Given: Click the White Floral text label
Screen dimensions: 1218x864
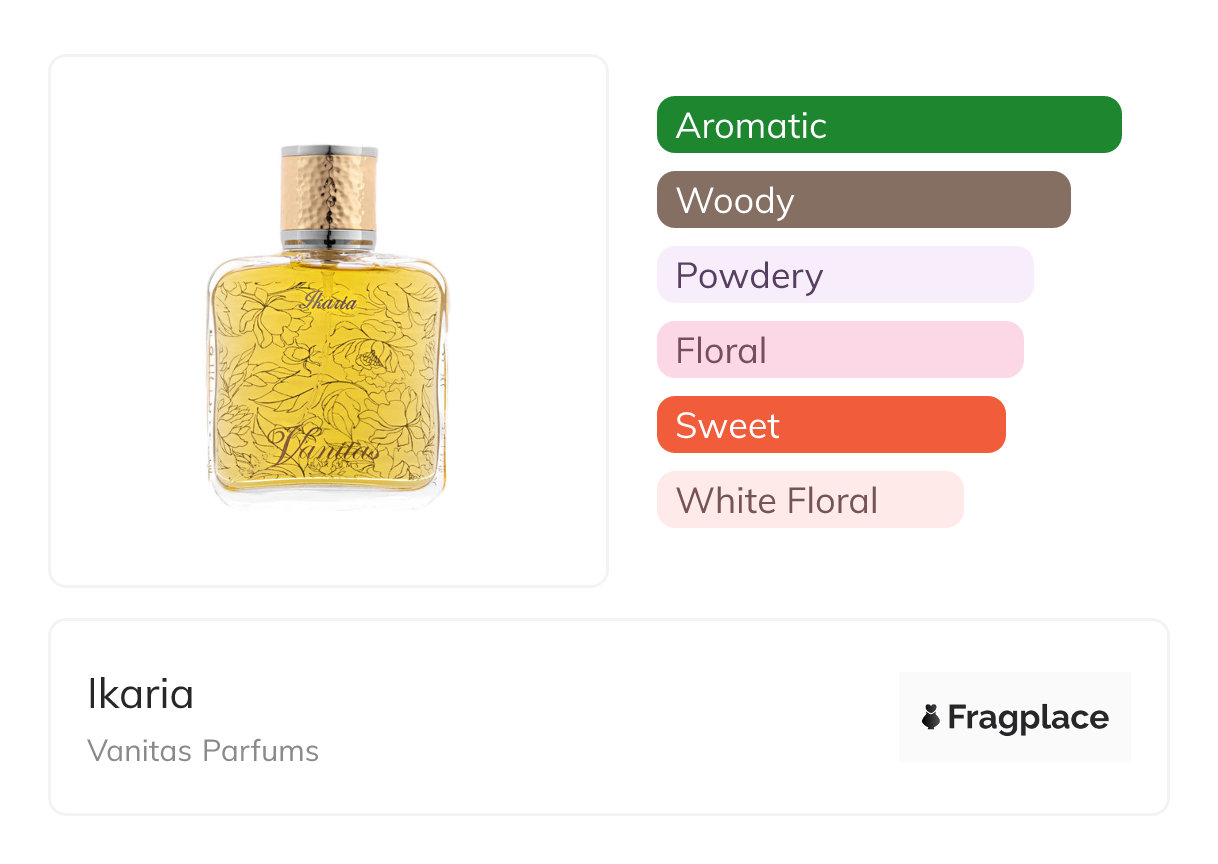Looking at the screenshot, I should [777, 500].
